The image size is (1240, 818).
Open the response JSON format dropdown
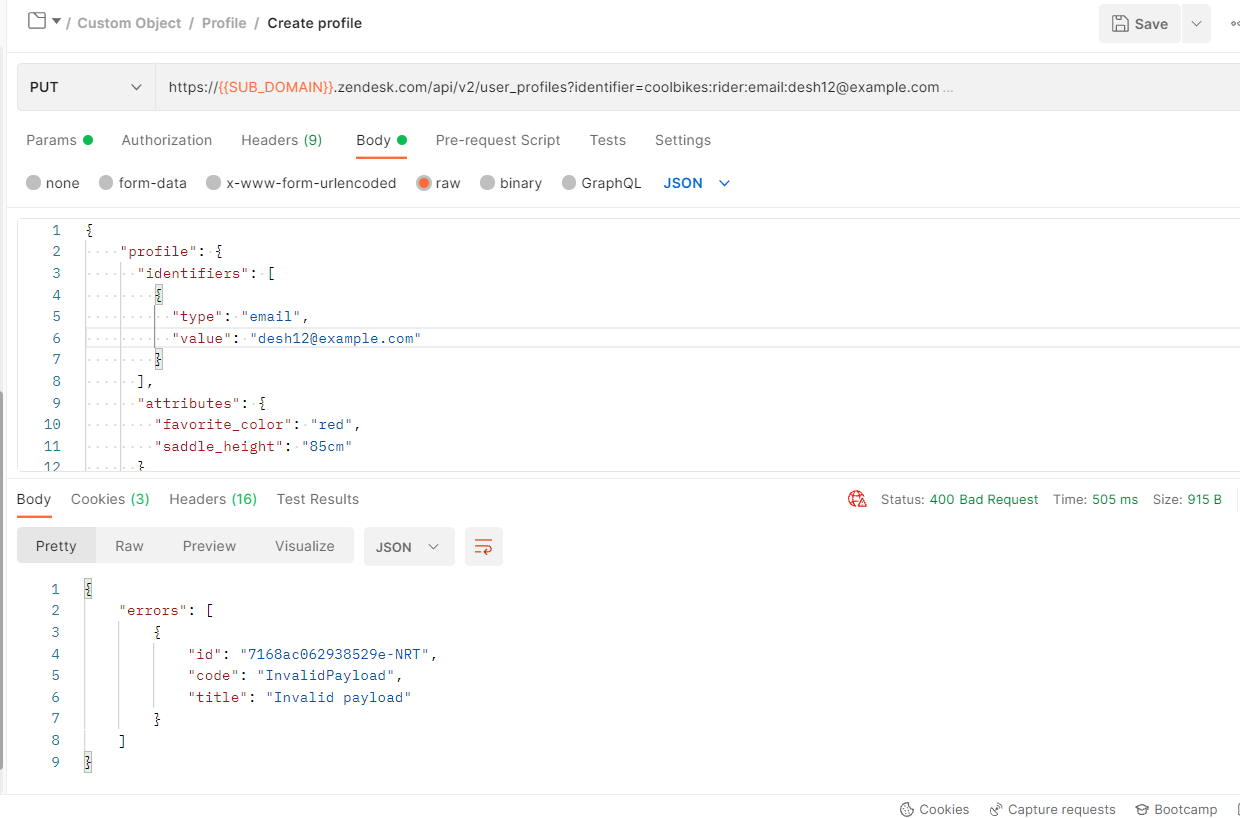click(x=408, y=547)
